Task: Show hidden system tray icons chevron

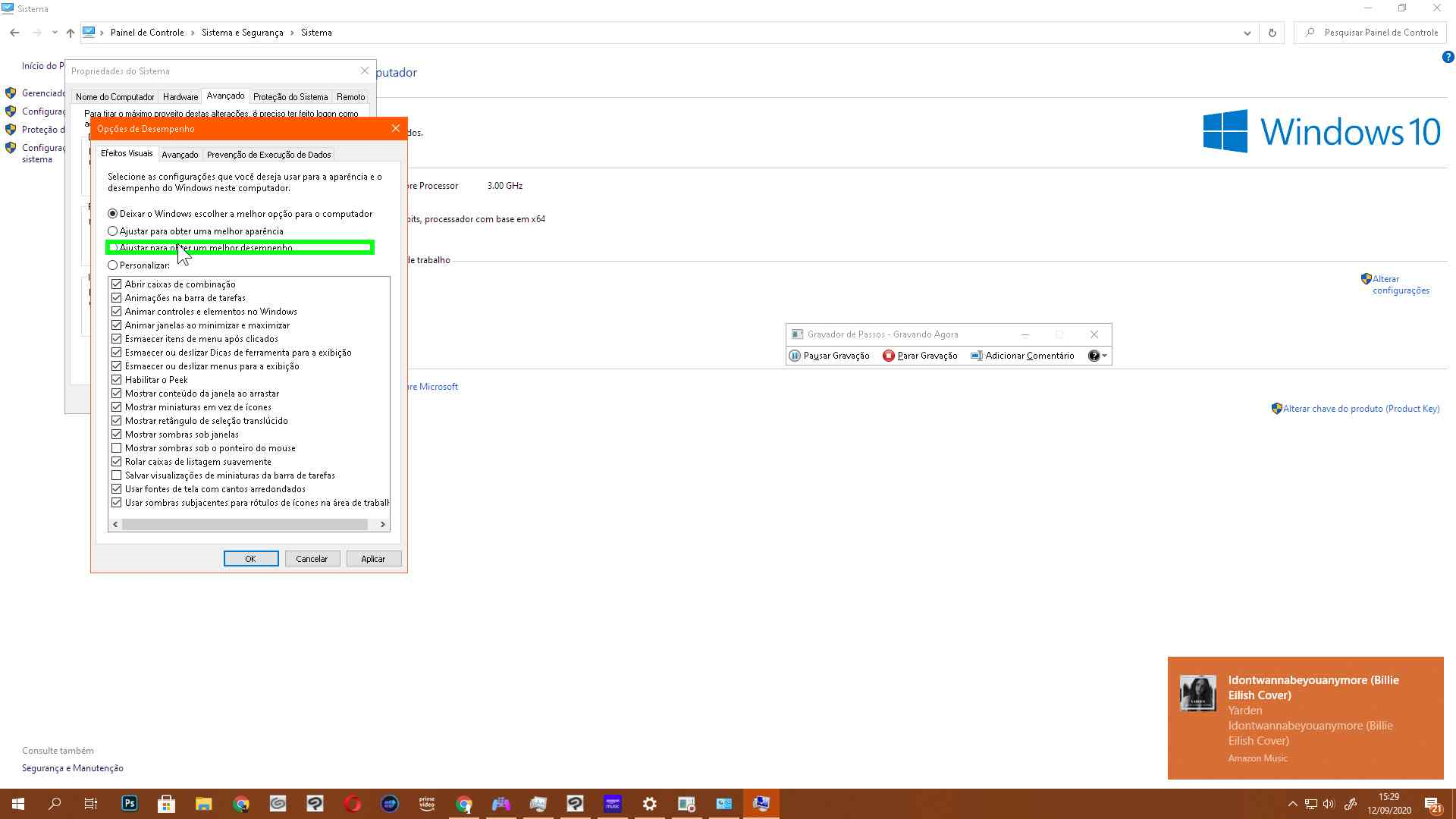Action: tap(1292, 804)
